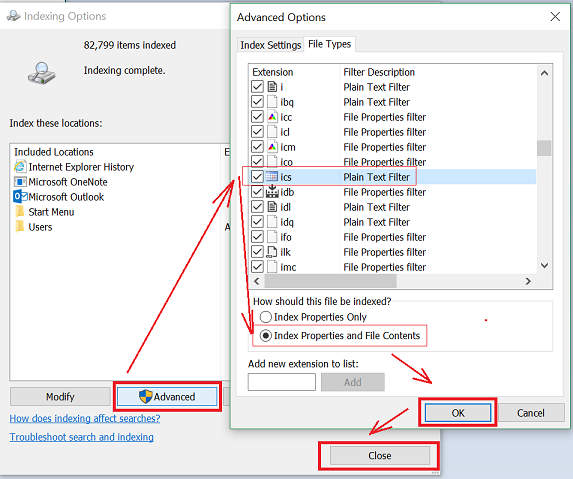Open Troubleshoot search and indexing link
This screenshot has height=479, width=573.
(x=81, y=437)
